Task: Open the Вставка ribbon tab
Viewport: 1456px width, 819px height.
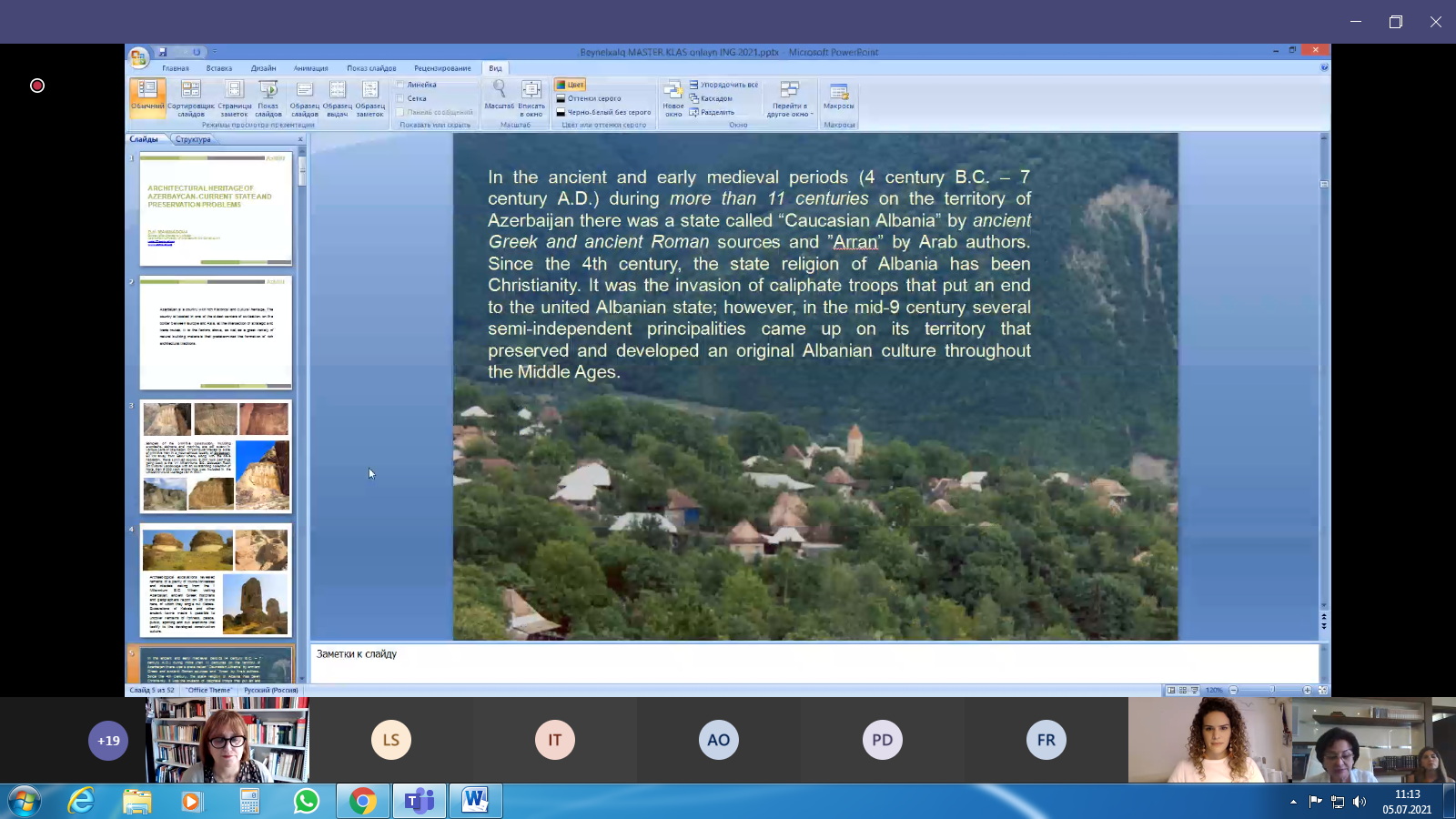Action: (x=219, y=68)
